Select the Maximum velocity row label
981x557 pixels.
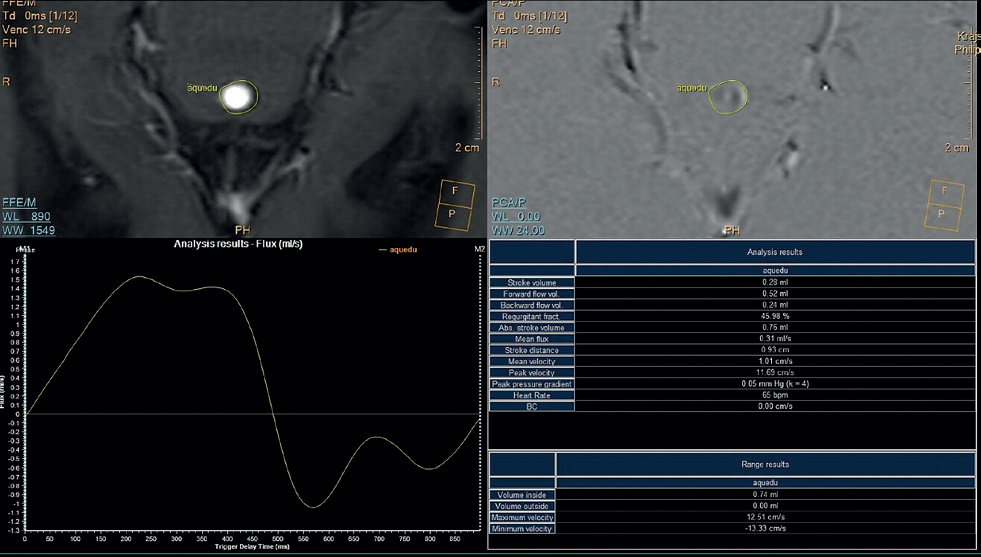522,517
